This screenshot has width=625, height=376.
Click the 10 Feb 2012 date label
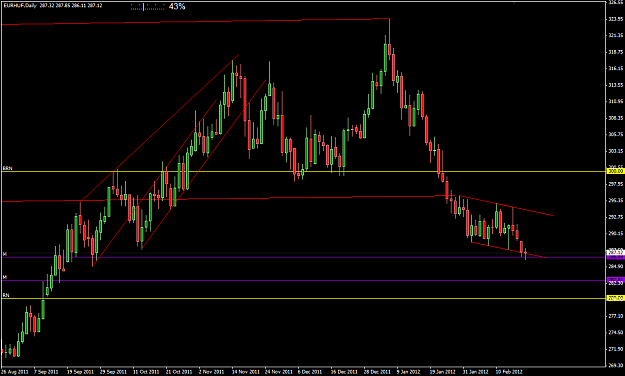click(509, 372)
